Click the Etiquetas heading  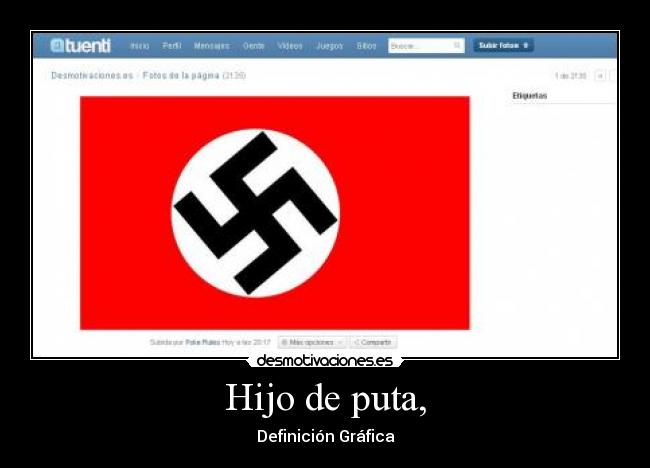(529, 95)
